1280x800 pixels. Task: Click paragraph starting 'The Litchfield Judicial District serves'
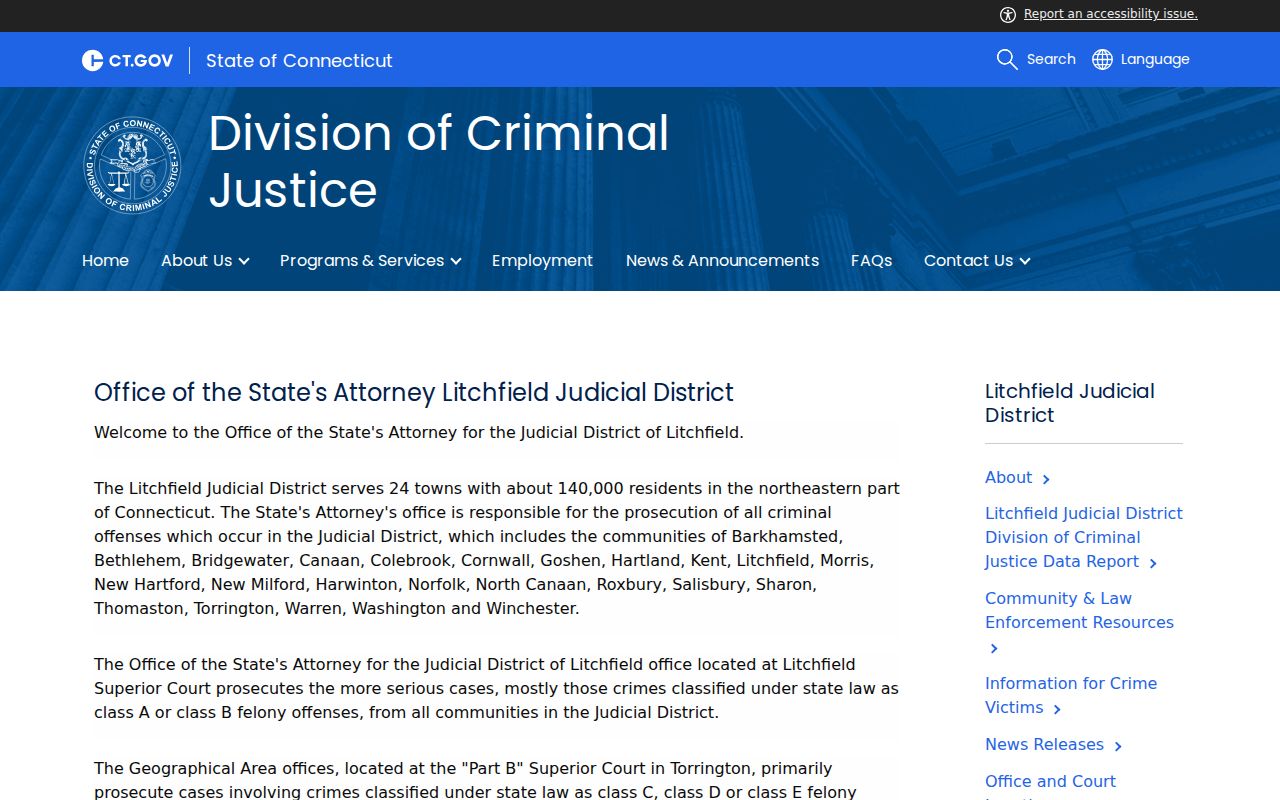497,548
